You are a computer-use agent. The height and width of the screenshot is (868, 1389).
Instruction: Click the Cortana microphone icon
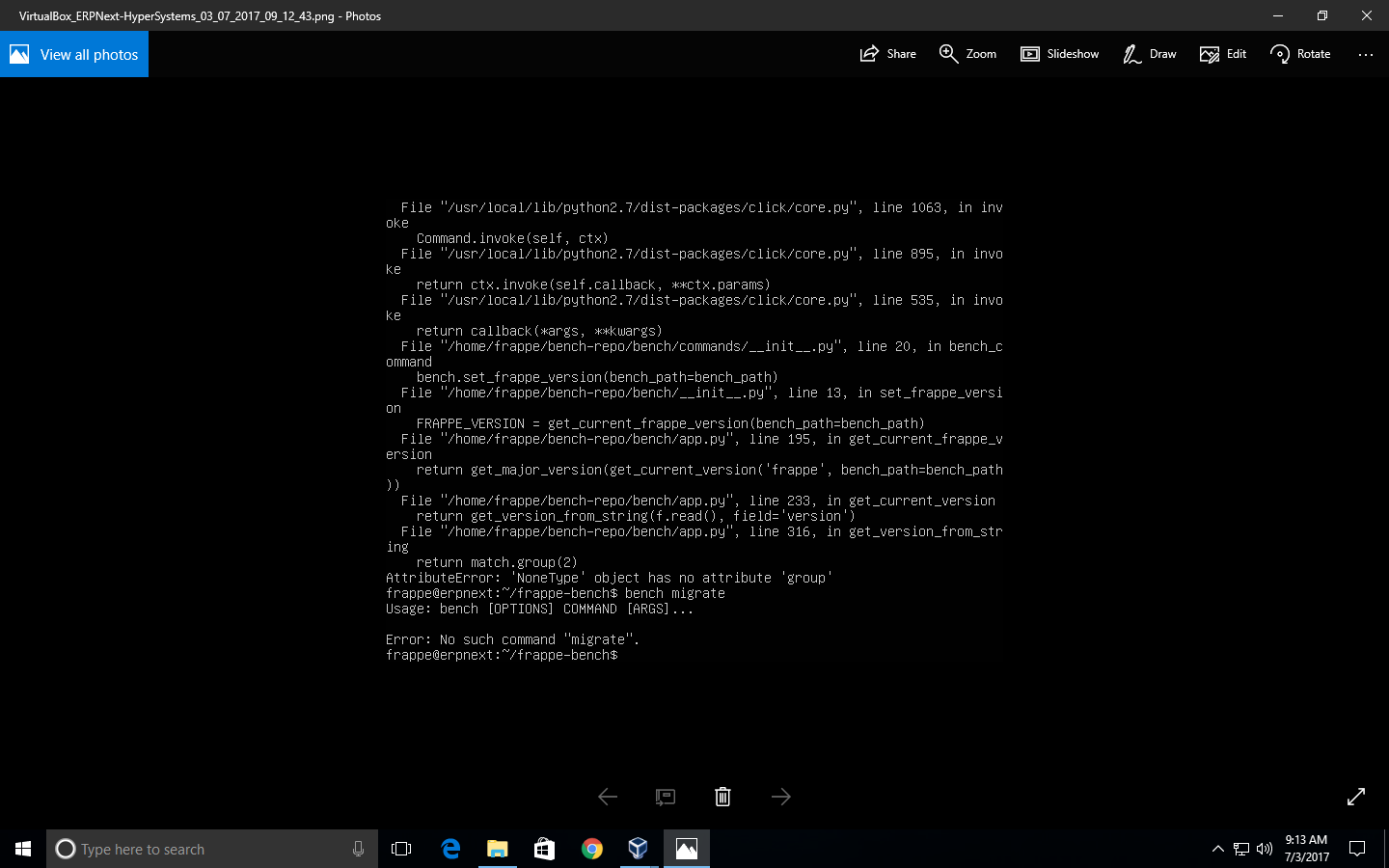tap(358, 849)
